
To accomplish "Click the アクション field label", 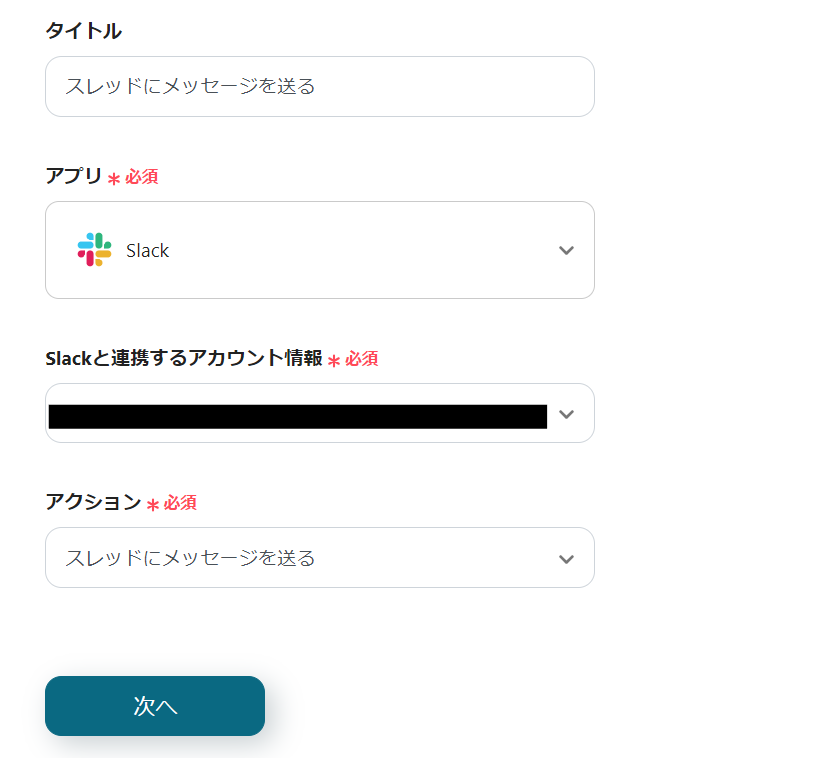I will point(93,502).
